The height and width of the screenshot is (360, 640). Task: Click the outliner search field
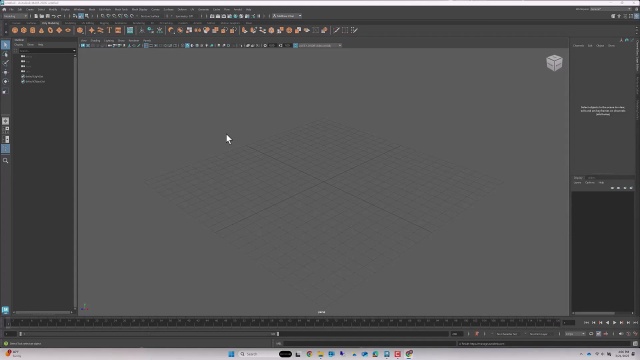click(45, 51)
